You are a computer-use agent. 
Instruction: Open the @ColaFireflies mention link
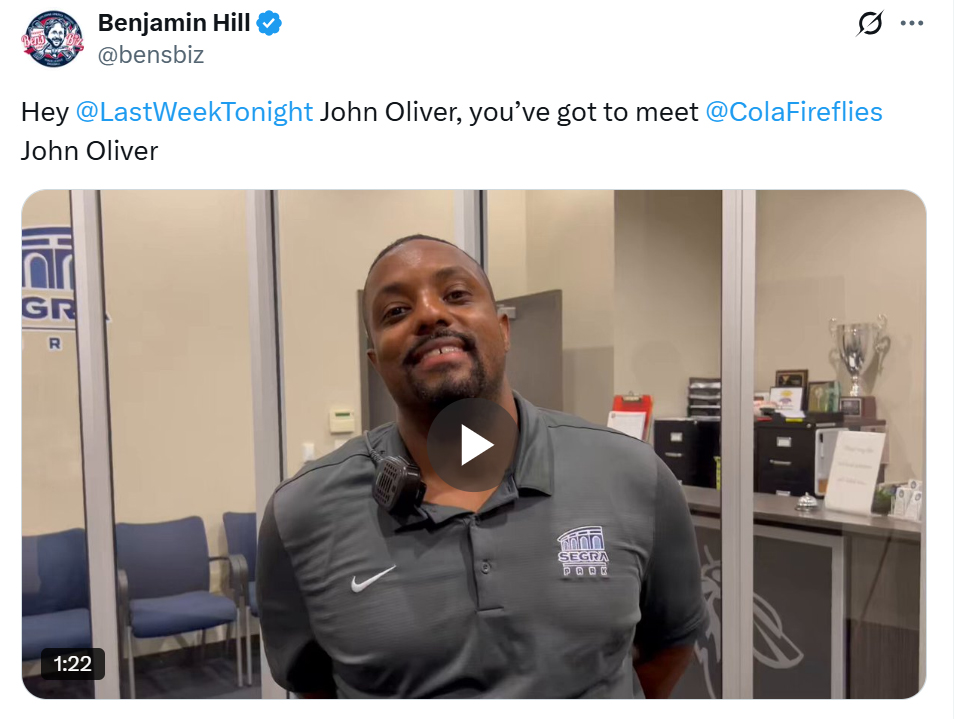click(793, 112)
